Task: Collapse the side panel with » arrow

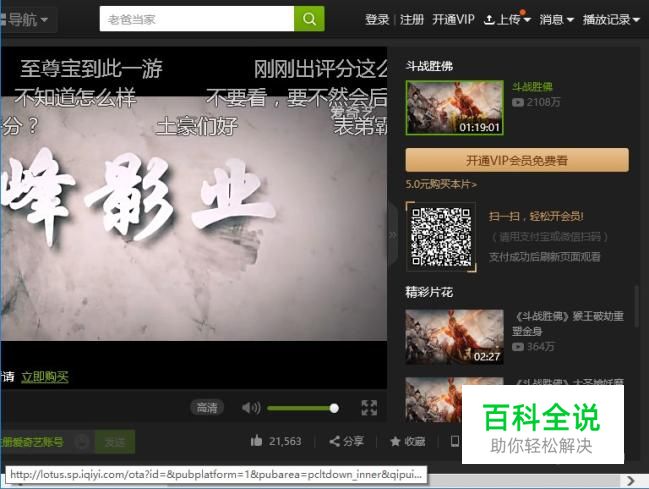Action: pos(392,235)
